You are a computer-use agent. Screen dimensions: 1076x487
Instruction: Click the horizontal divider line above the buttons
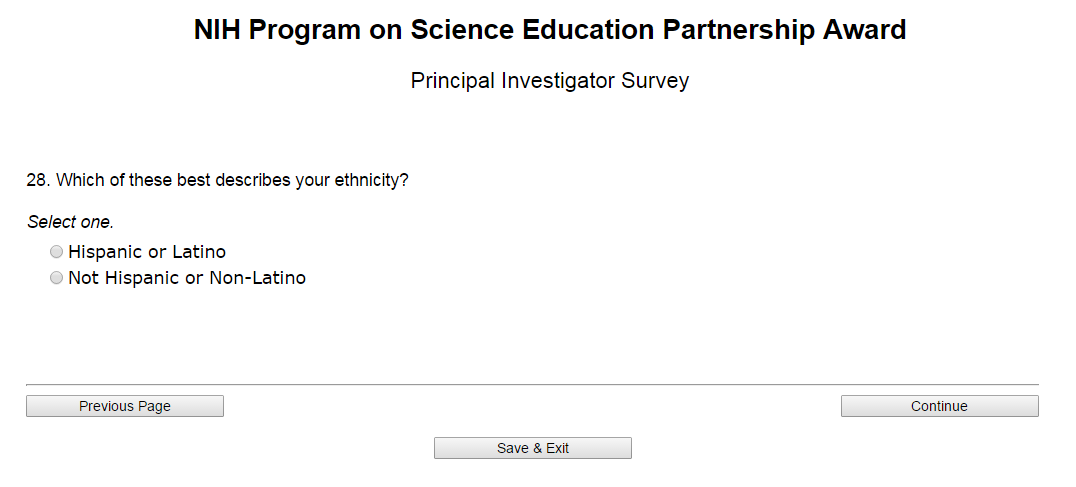532,384
